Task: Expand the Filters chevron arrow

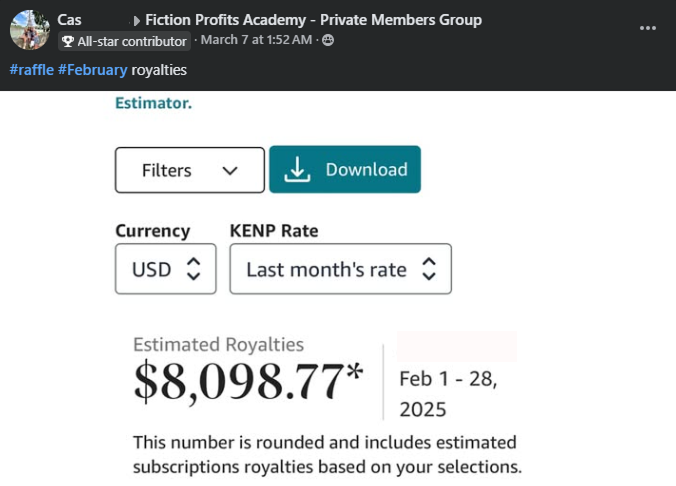Action: coord(230,170)
